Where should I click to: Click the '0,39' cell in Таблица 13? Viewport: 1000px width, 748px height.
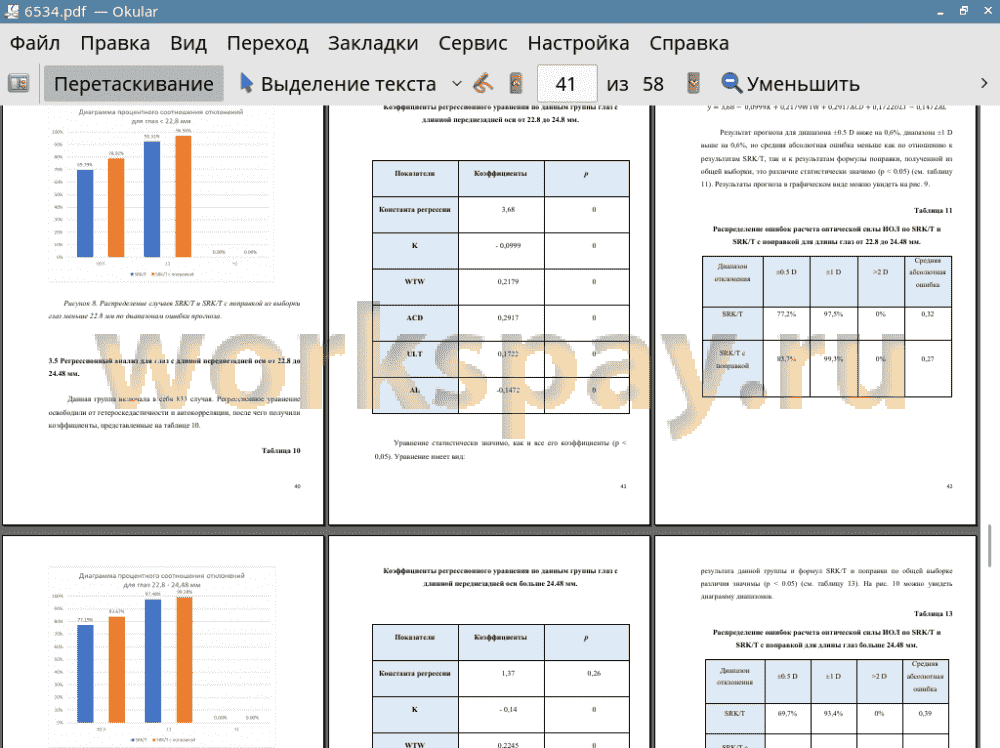[x=925, y=718]
